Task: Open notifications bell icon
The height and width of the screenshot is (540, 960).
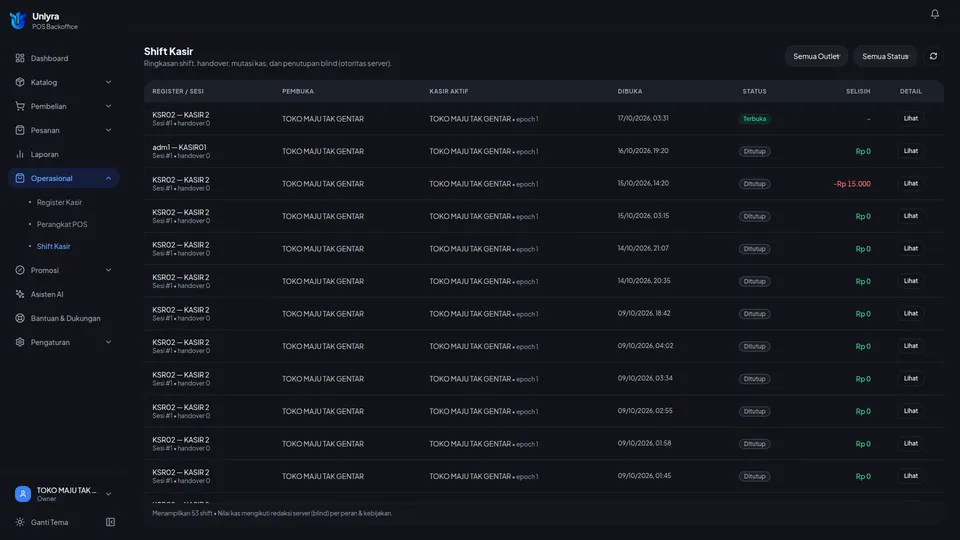Action: pyautogui.click(x=934, y=13)
